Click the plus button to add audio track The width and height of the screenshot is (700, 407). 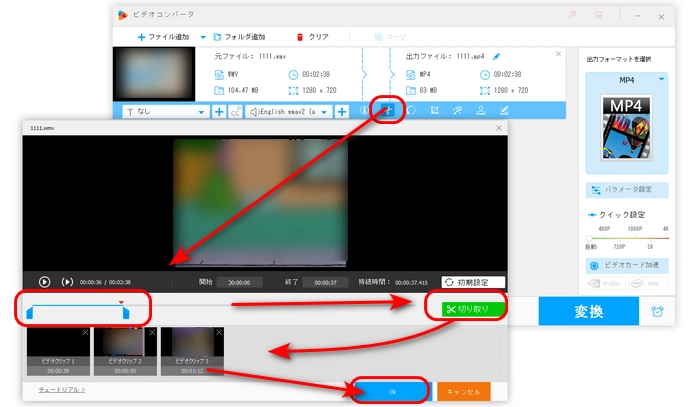(x=342, y=112)
